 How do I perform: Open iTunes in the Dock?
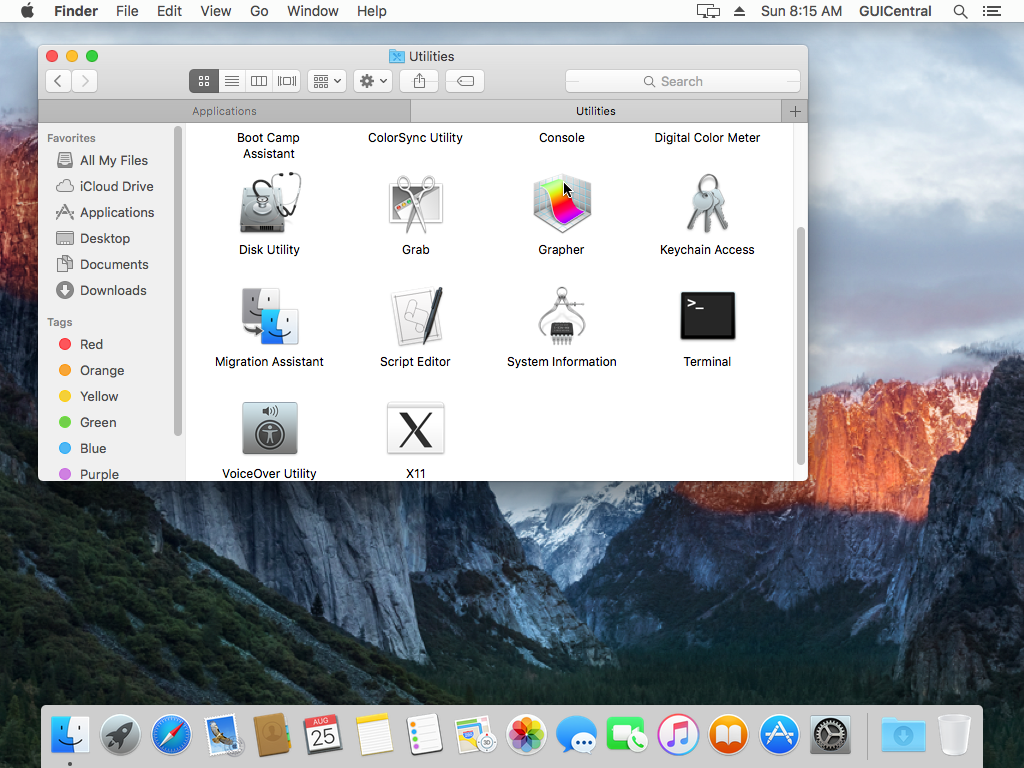pos(678,735)
